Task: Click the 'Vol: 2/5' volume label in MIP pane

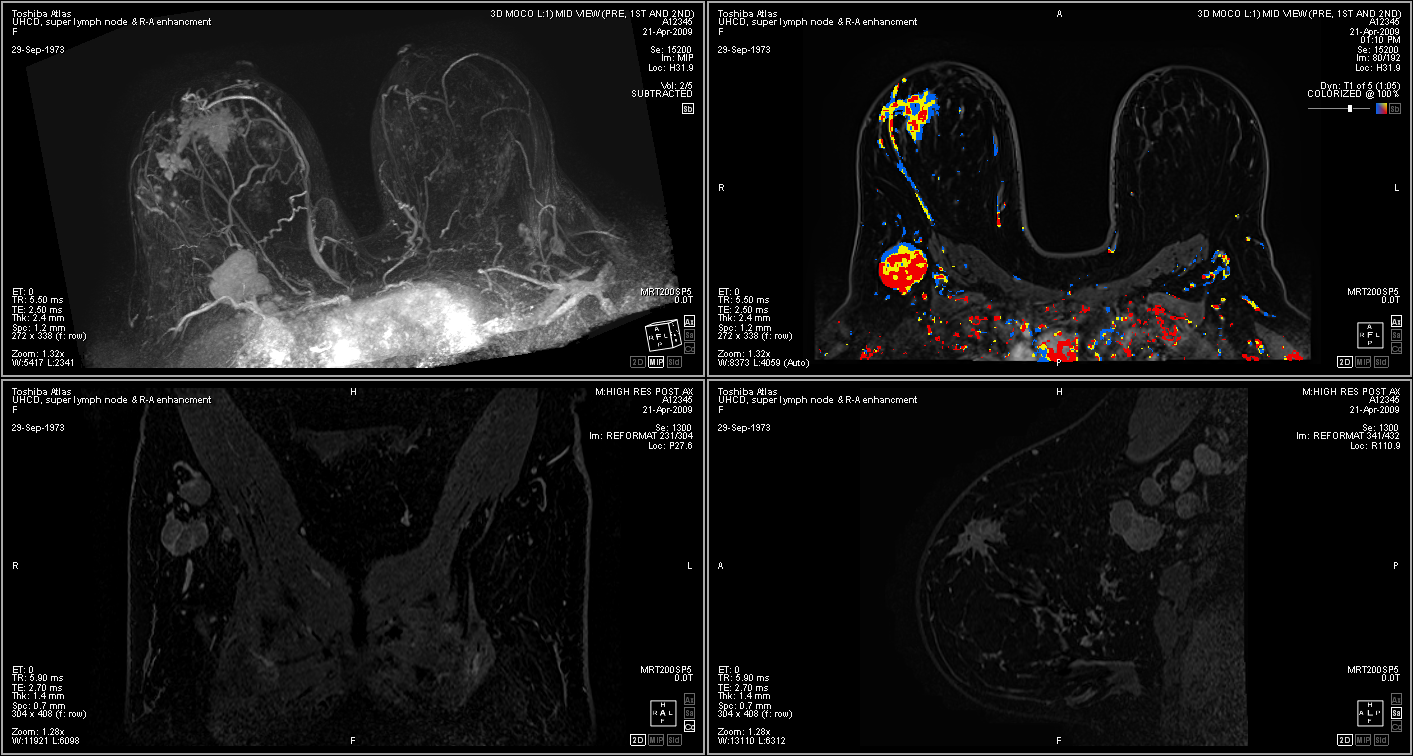Action: 678,85
